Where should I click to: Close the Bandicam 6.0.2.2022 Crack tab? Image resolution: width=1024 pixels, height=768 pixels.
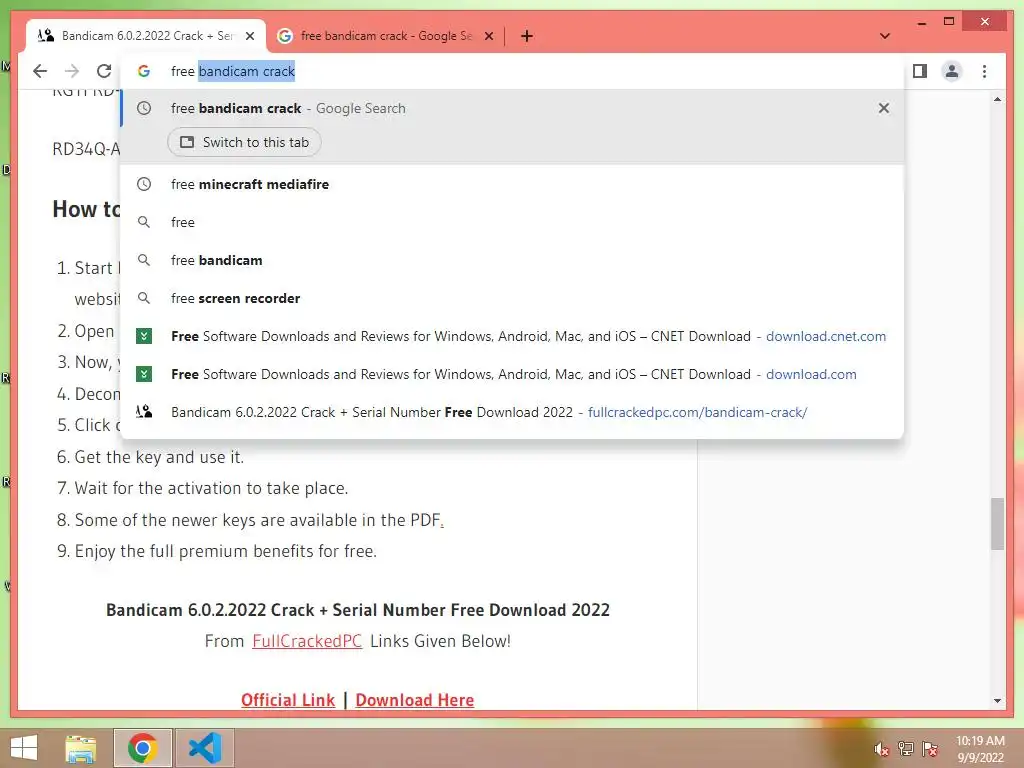pyautogui.click(x=250, y=36)
